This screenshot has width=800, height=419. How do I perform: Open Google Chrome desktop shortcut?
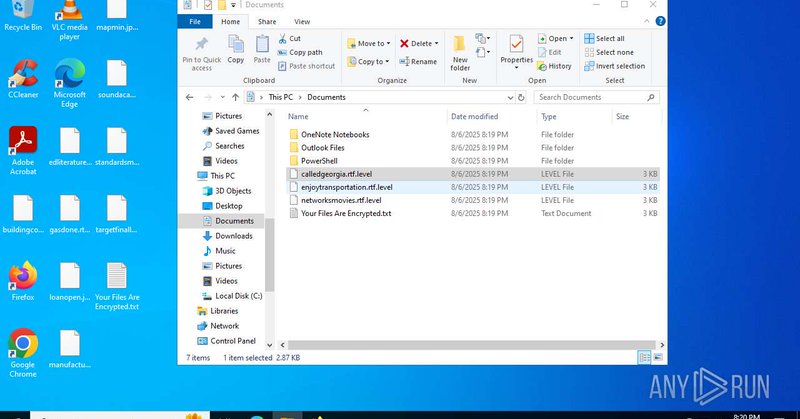tap(23, 353)
